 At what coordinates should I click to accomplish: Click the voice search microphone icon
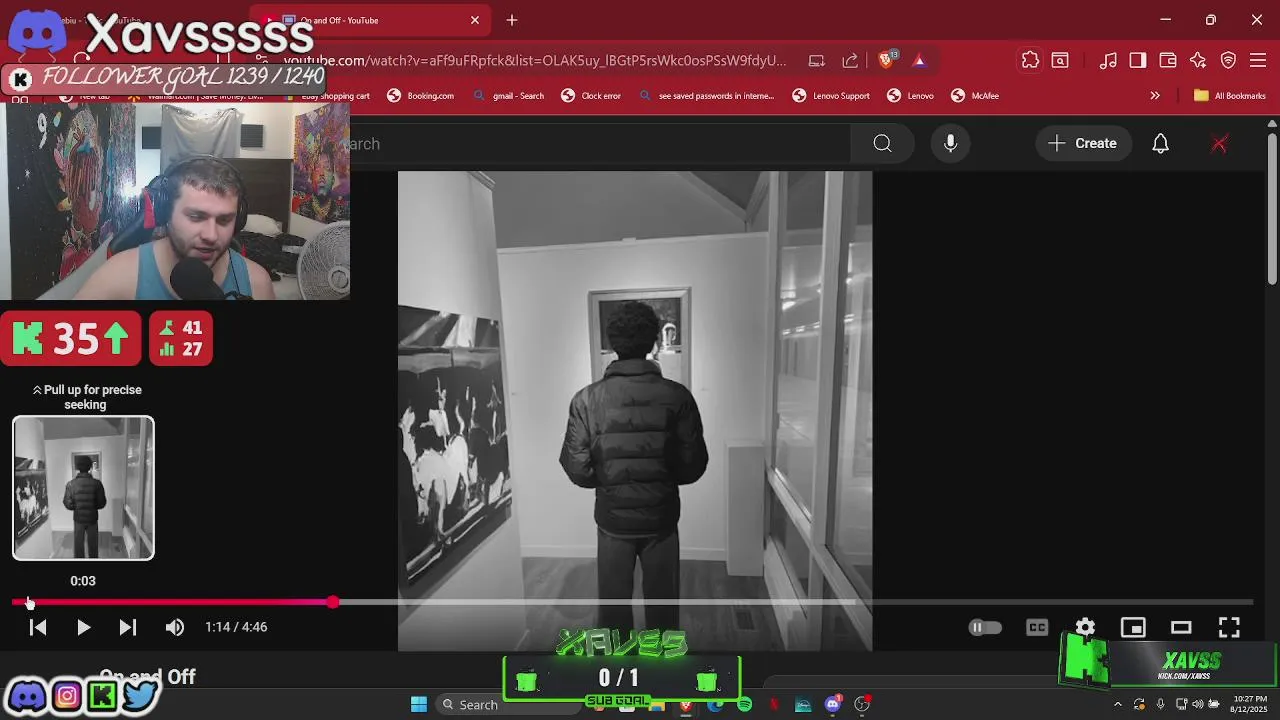click(950, 143)
